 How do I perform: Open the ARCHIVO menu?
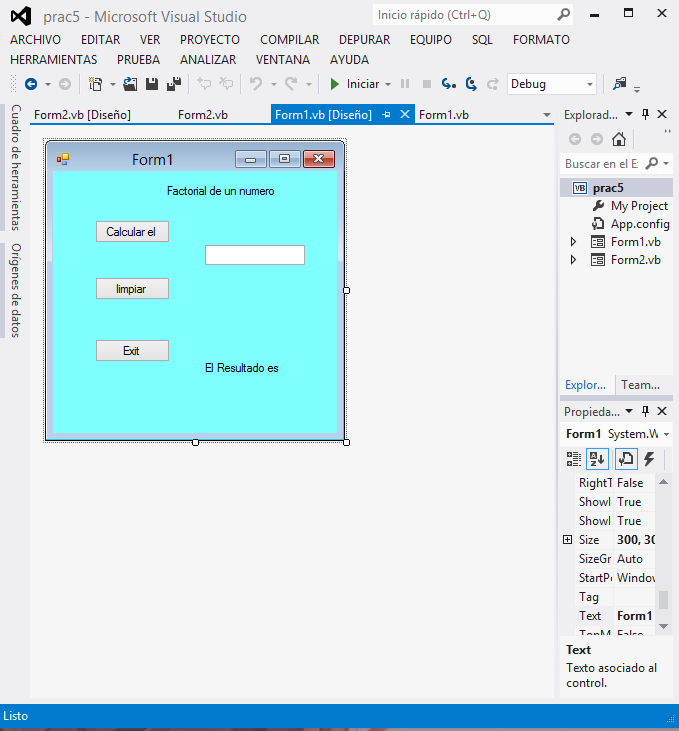click(x=35, y=40)
